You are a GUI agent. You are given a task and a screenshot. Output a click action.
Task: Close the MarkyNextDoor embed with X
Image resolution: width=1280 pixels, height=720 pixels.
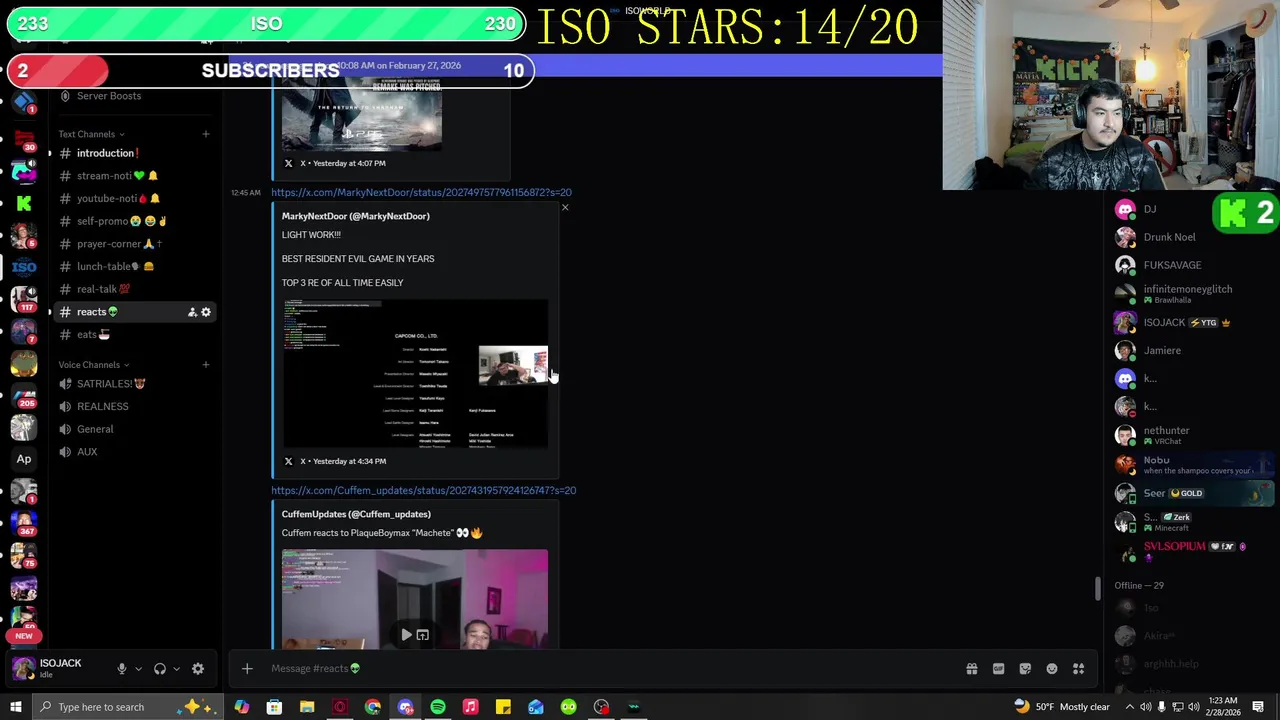click(x=565, y=208)
